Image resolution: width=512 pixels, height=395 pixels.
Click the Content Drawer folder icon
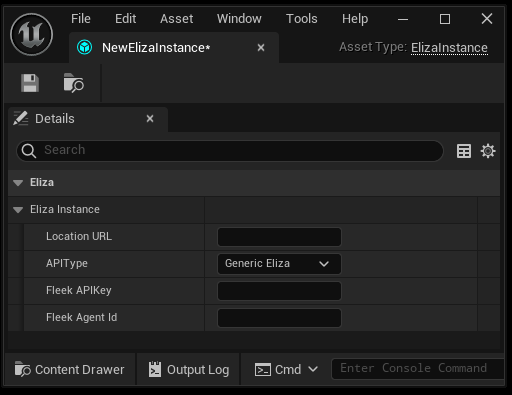coord(23,369)
